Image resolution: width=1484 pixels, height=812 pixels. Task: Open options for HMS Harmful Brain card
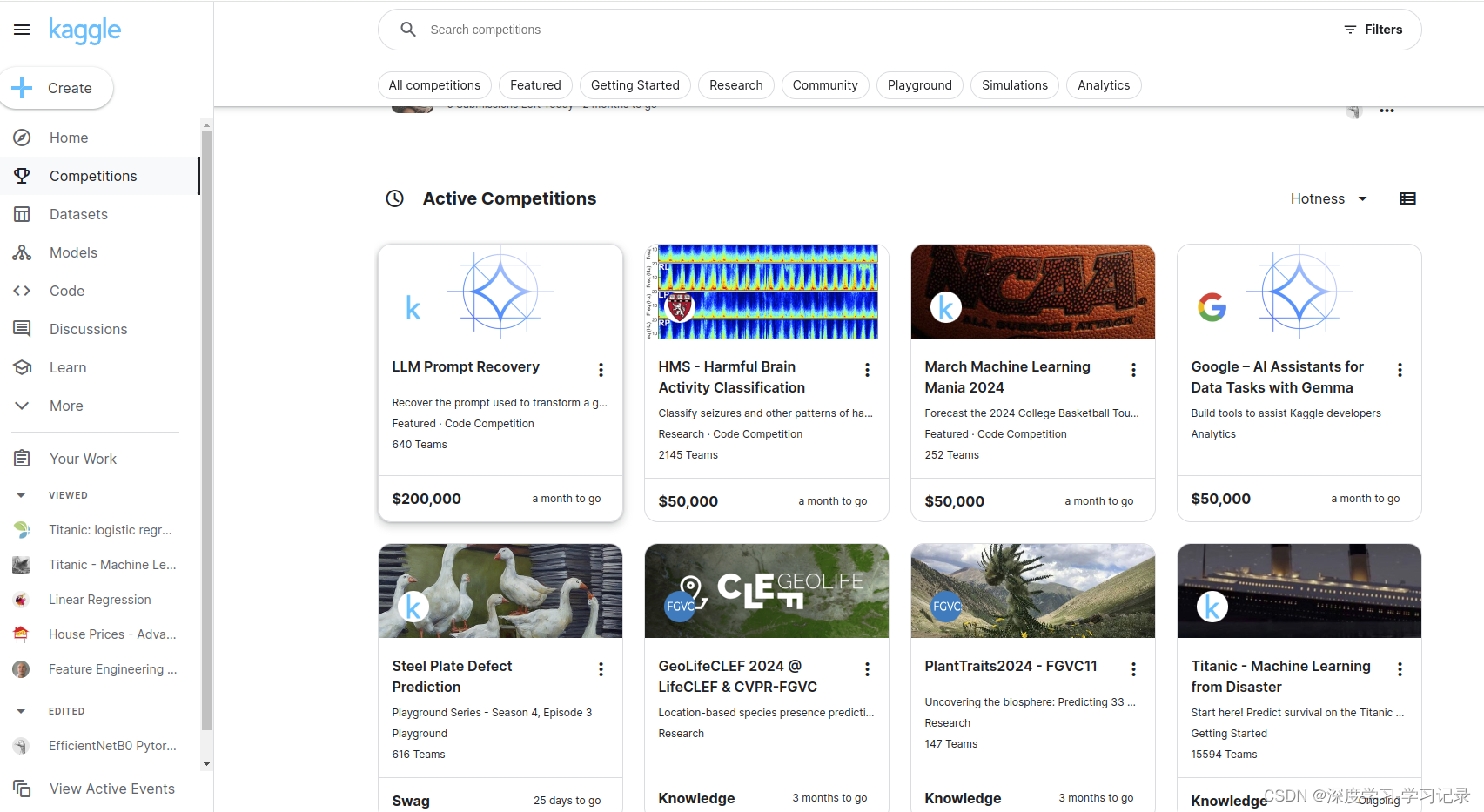click(867, 370)
